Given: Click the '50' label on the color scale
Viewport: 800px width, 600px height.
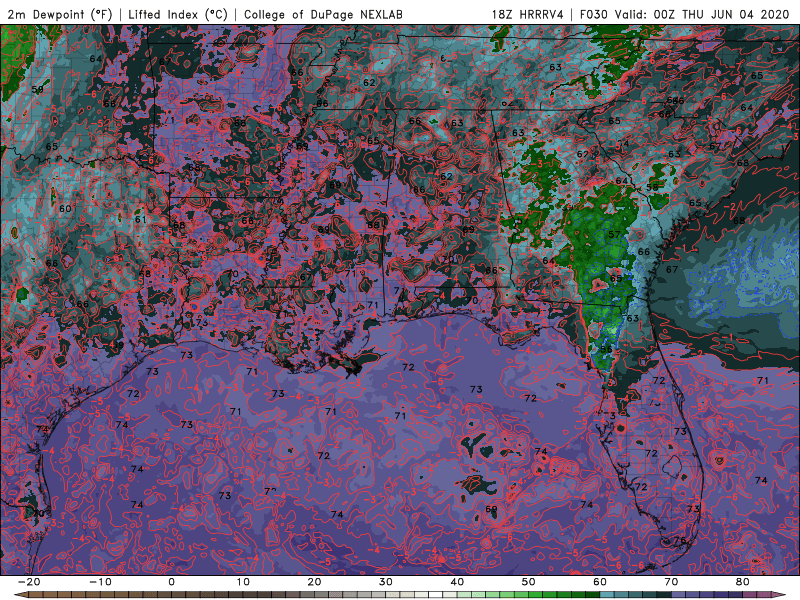Looking at the screenshot, I should tap(529, 582).
